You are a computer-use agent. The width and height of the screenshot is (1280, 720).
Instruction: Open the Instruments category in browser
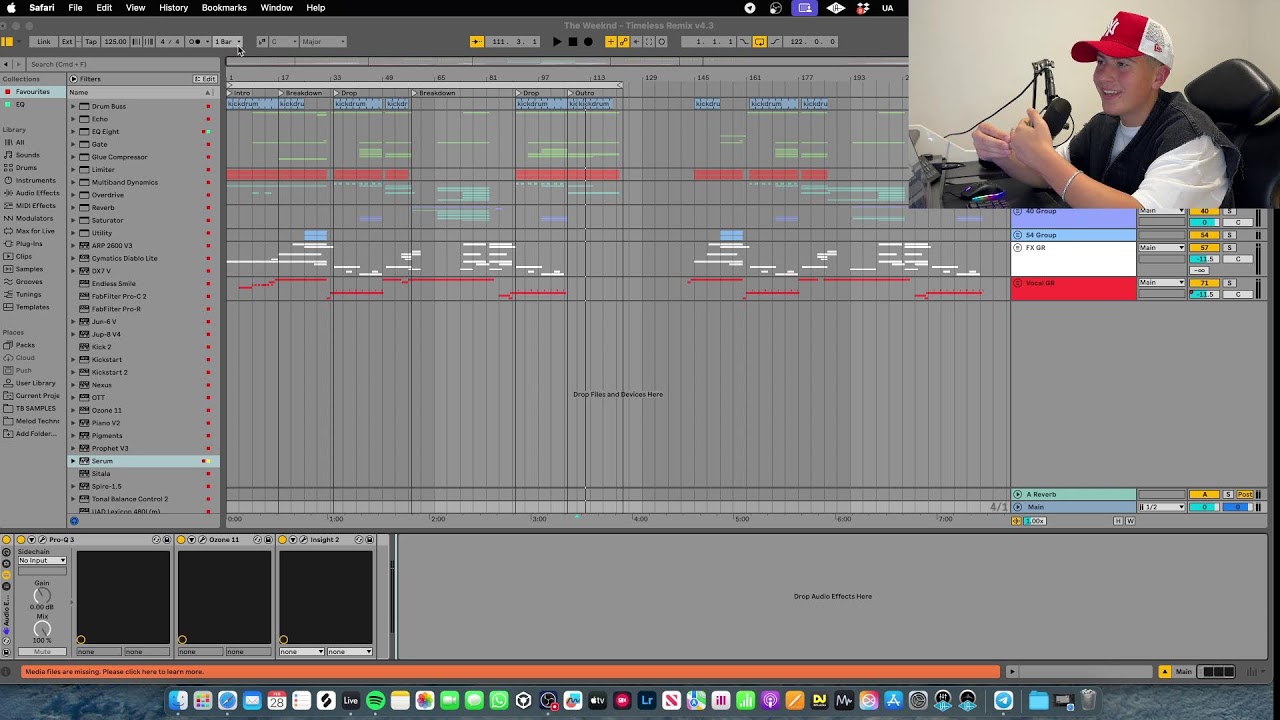pos(35,180)
